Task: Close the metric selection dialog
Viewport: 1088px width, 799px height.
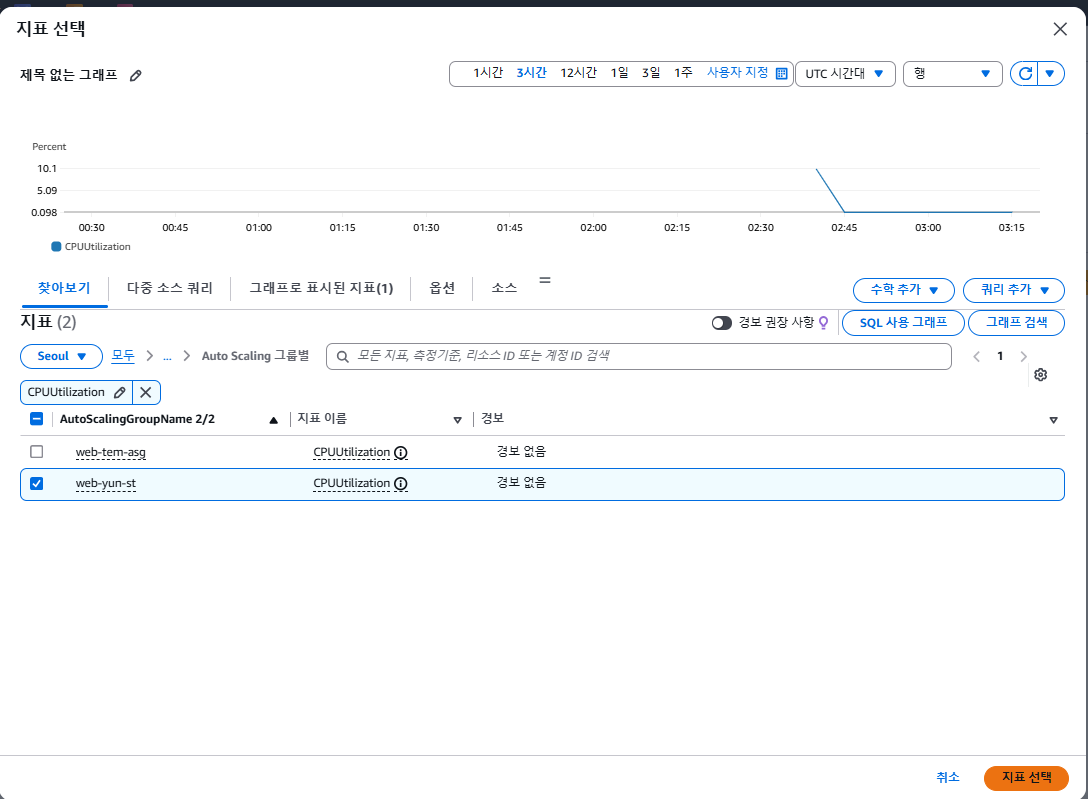Action: (x=1060, y=29)
